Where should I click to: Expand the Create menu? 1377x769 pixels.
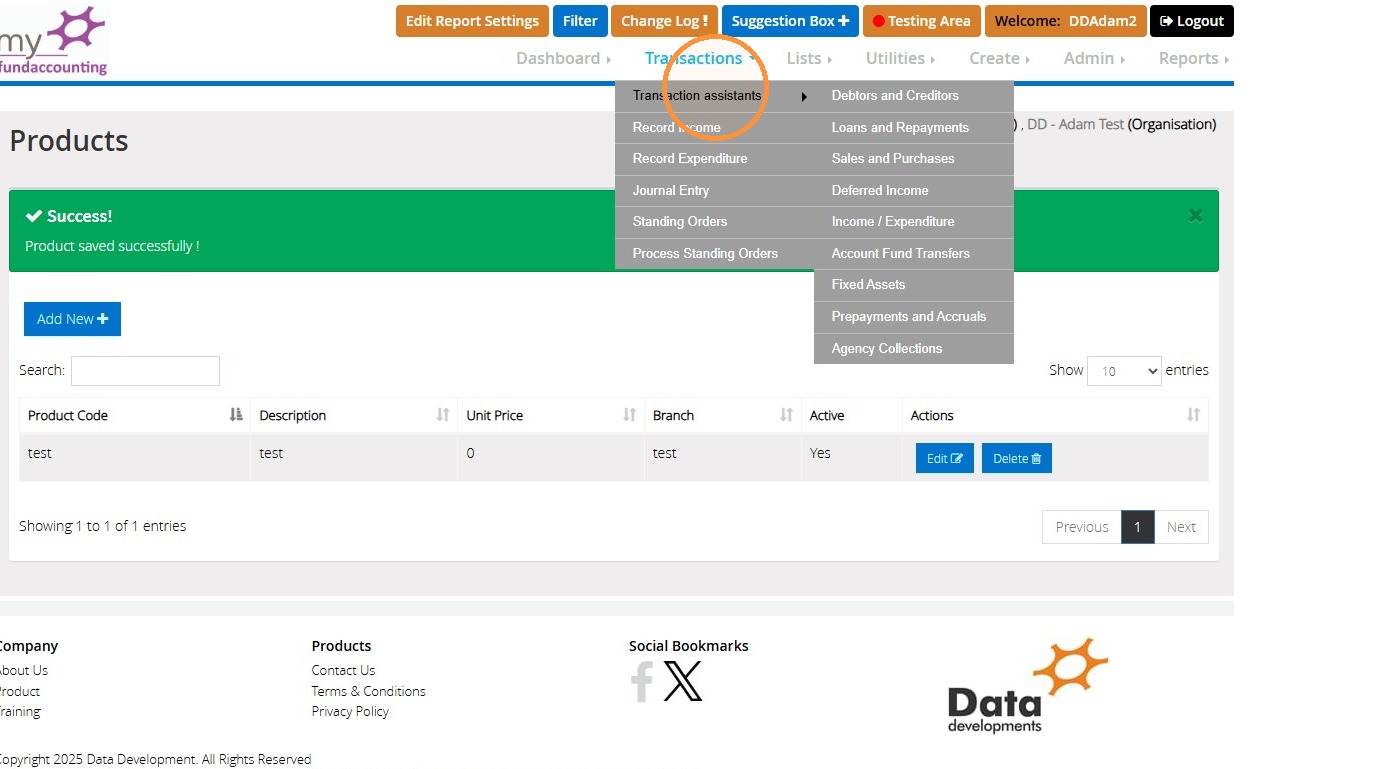(x=999, y=58)
